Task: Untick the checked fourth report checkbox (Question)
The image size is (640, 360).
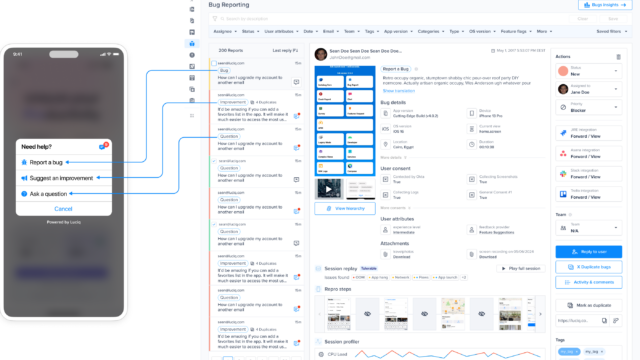Action: pos(214,161)
